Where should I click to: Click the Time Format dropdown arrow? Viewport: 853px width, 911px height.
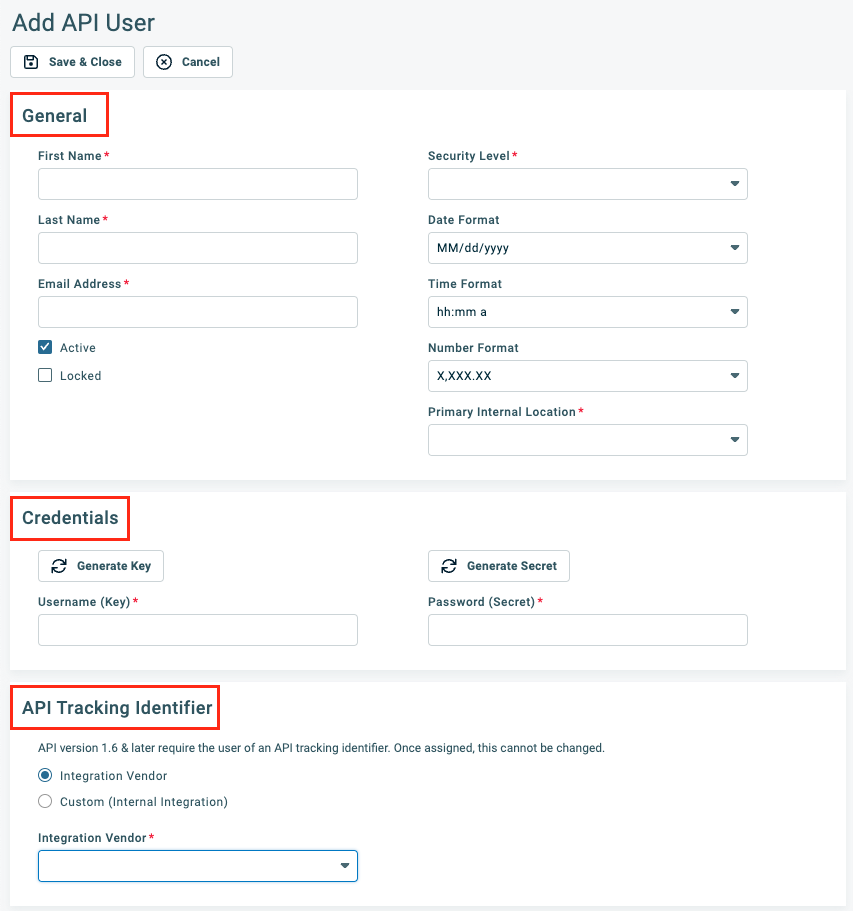click(735, 312)
